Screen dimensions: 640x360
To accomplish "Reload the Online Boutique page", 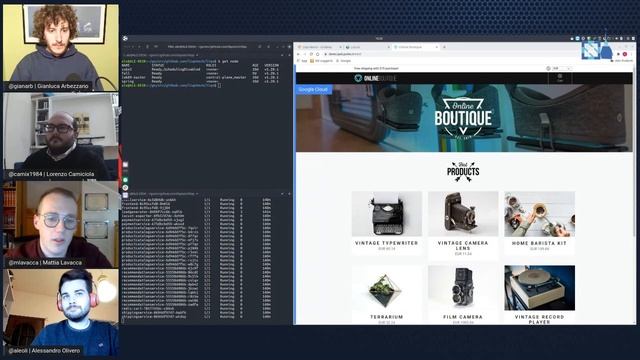I will click(311, 54).
